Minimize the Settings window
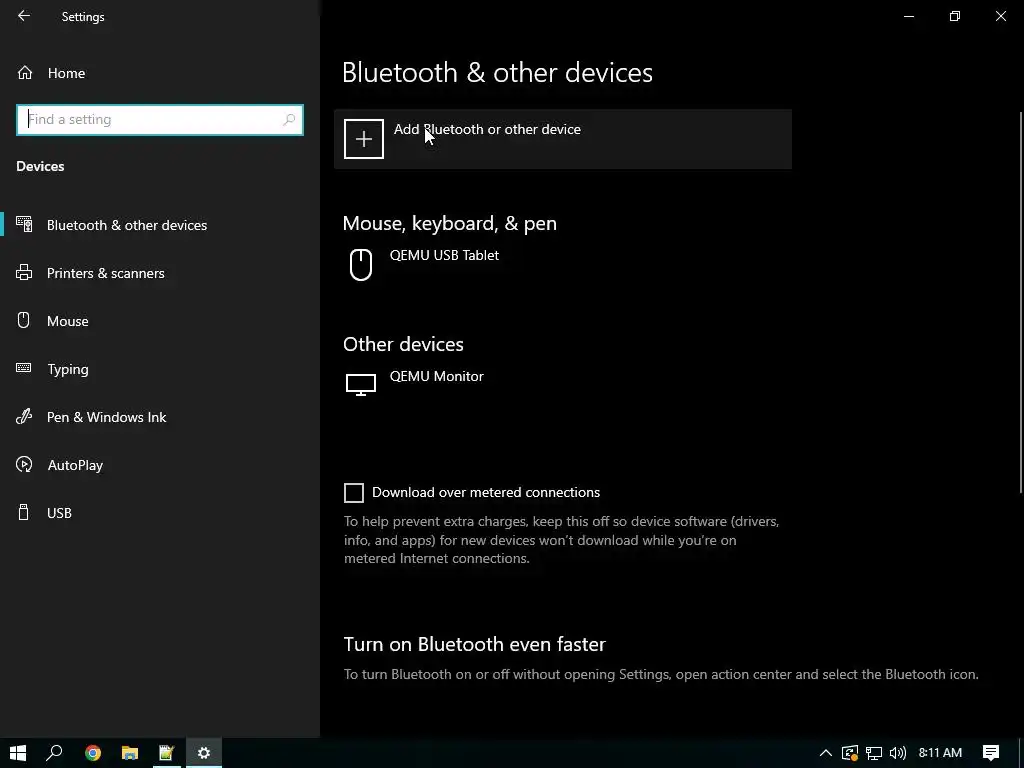The image size is (1024, 768). 909,16
